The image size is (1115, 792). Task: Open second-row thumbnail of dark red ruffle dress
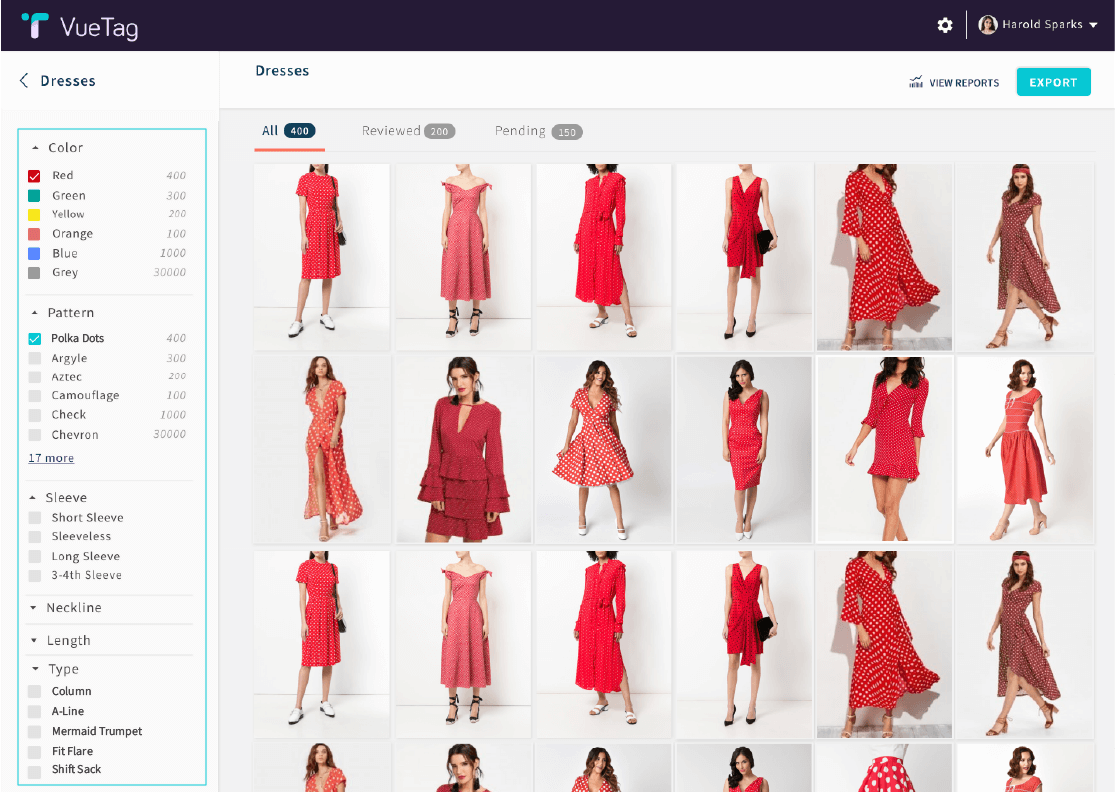[463, 449]
